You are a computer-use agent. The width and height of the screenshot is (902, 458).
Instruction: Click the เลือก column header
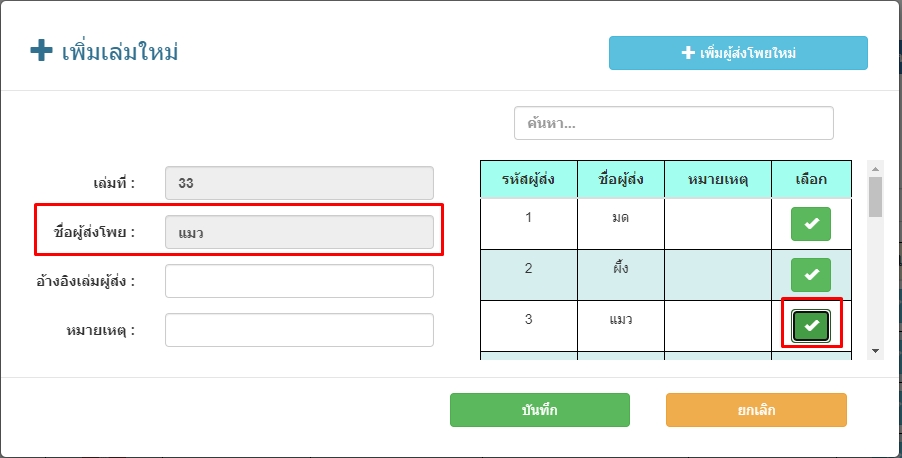click(811, 179)
